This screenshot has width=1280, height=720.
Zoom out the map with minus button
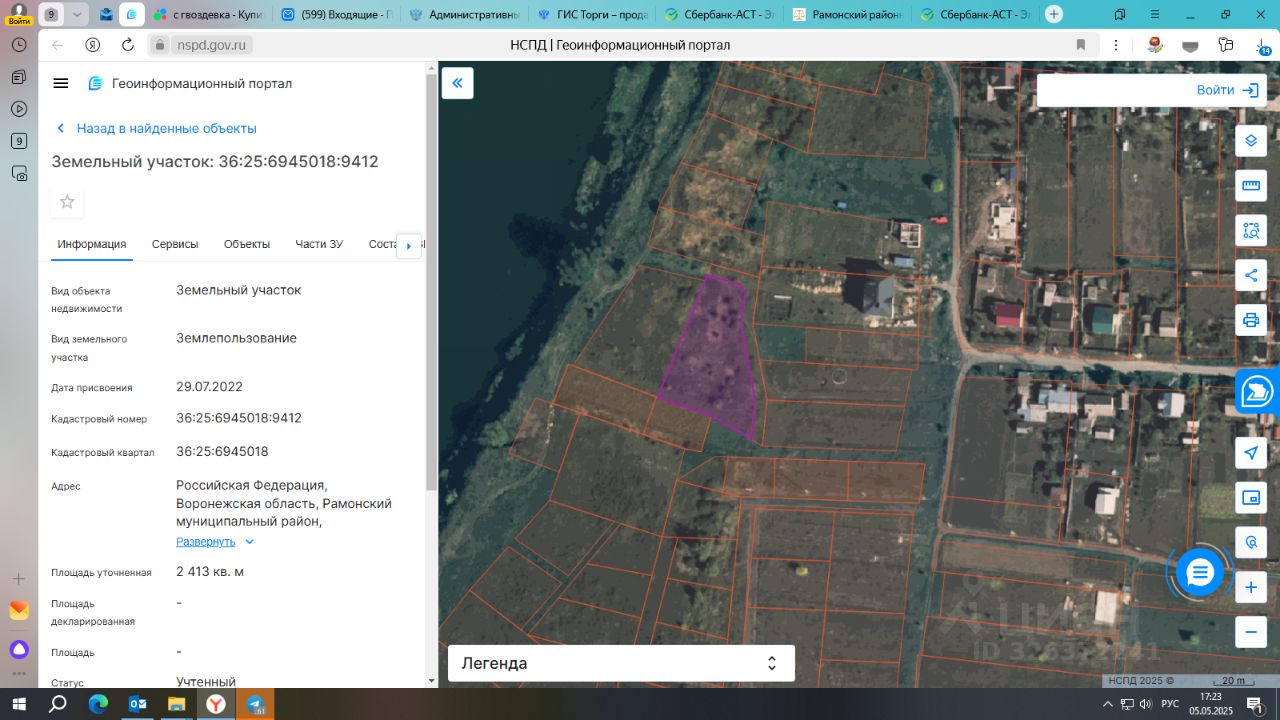pos(1250,632)
